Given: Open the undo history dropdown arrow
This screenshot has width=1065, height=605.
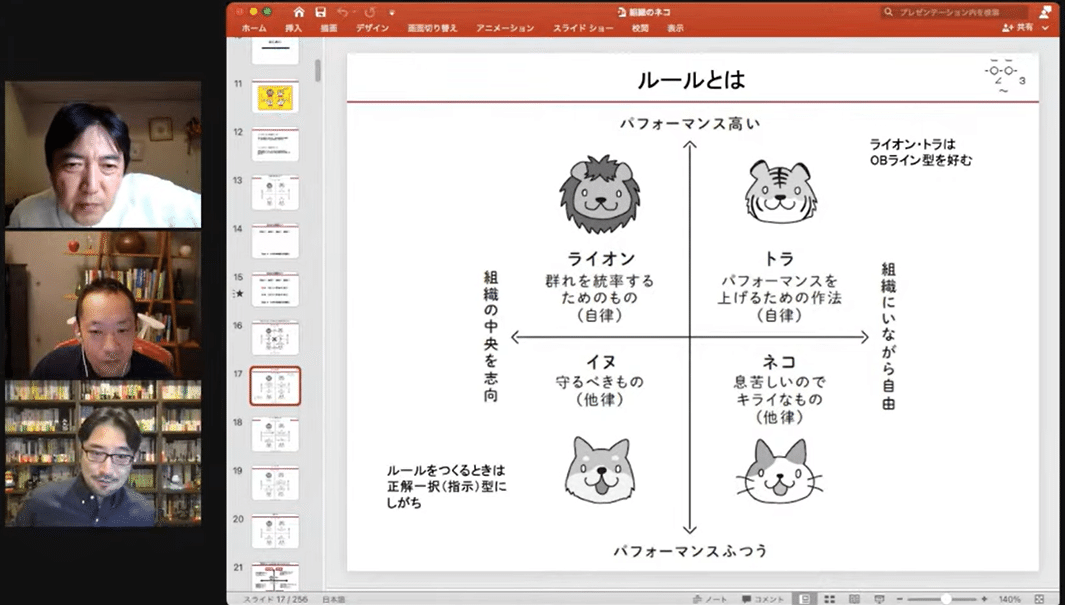Looking at the screenshot, I should tap(354, 12).
